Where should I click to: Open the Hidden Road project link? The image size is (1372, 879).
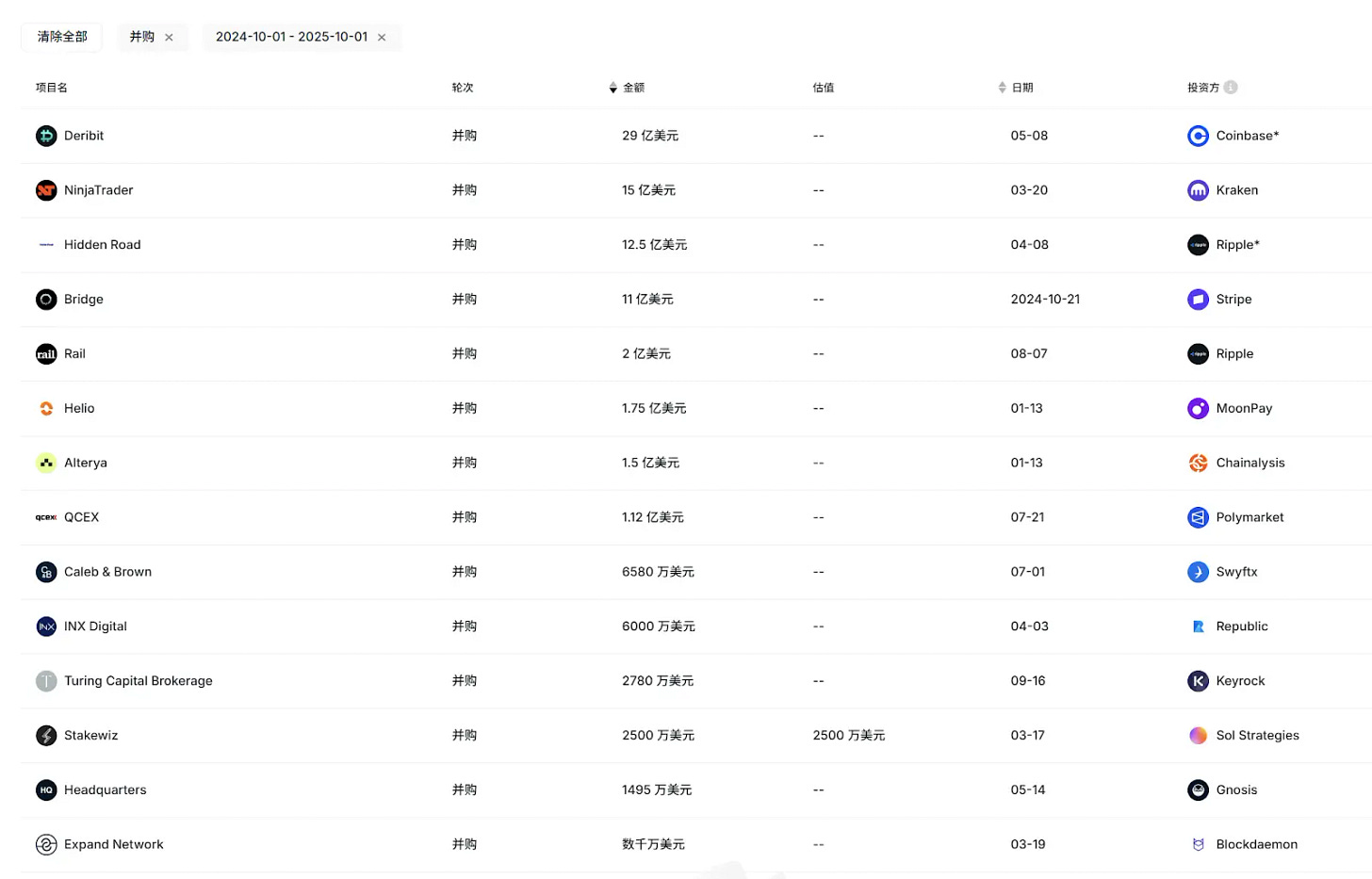tap(103, 245)
